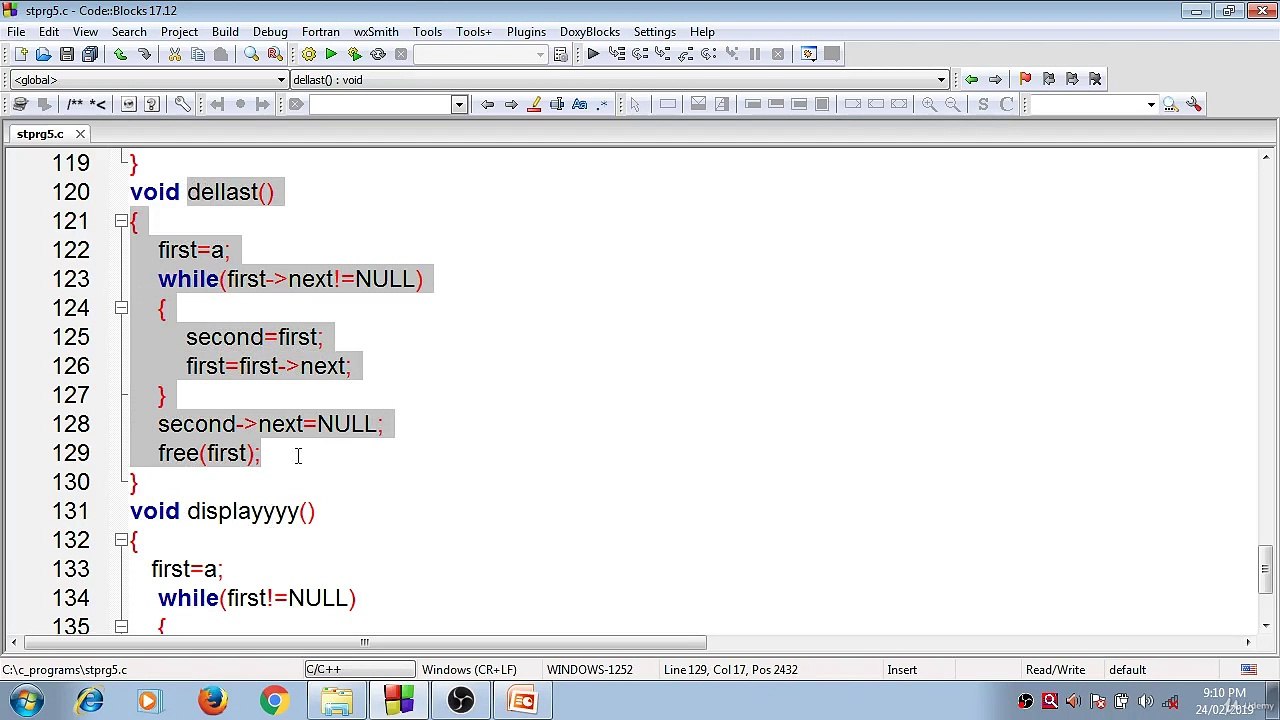Open OBS Studio from taskbar
This screenshot has height=720, width=1280.
coord(460,700)
